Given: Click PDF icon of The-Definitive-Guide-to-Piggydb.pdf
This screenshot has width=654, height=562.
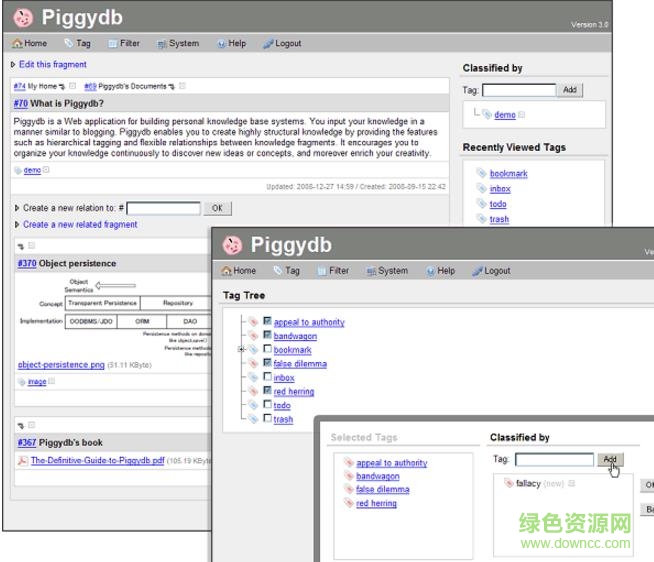Looking at the screenshot, I should point(23,461).
